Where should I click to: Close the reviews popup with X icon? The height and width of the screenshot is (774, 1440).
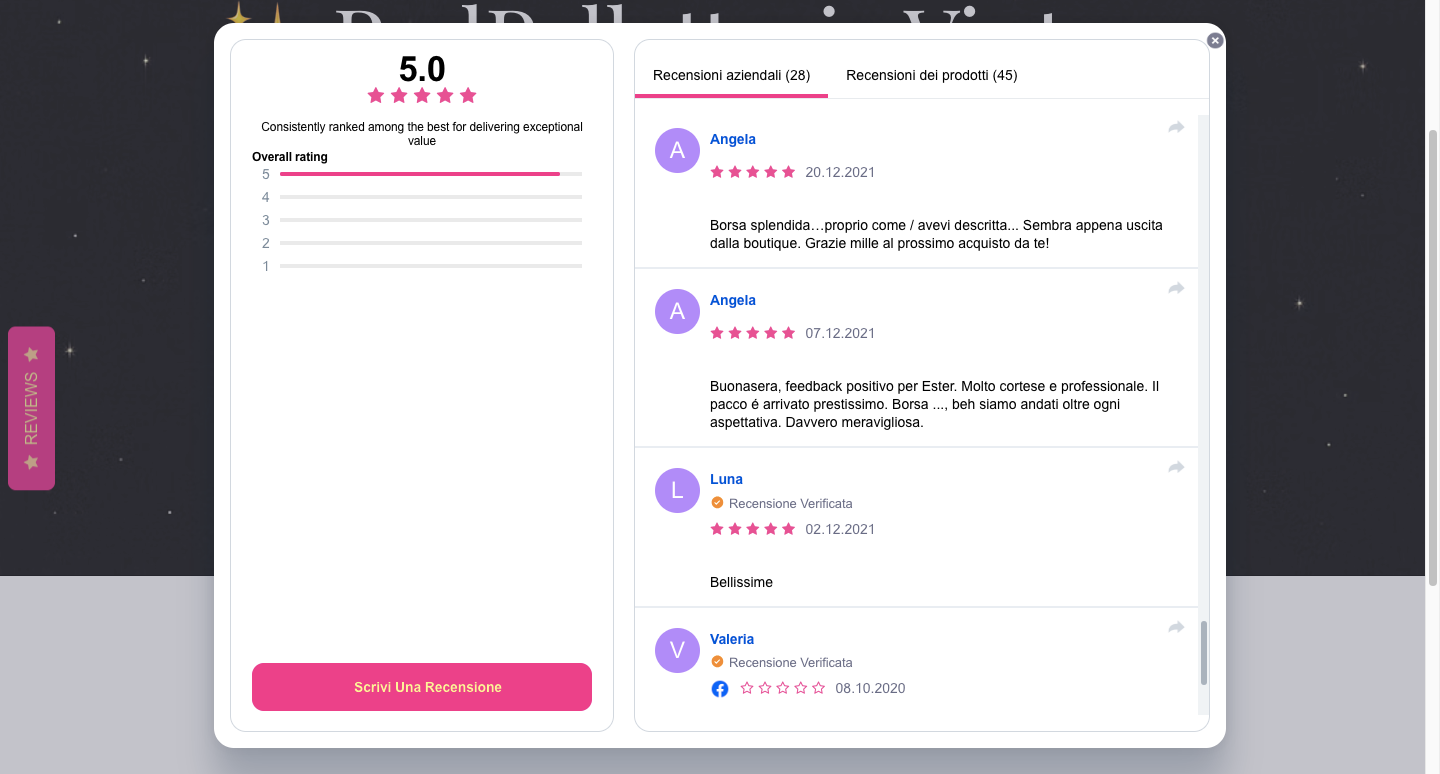[1215, 40]
